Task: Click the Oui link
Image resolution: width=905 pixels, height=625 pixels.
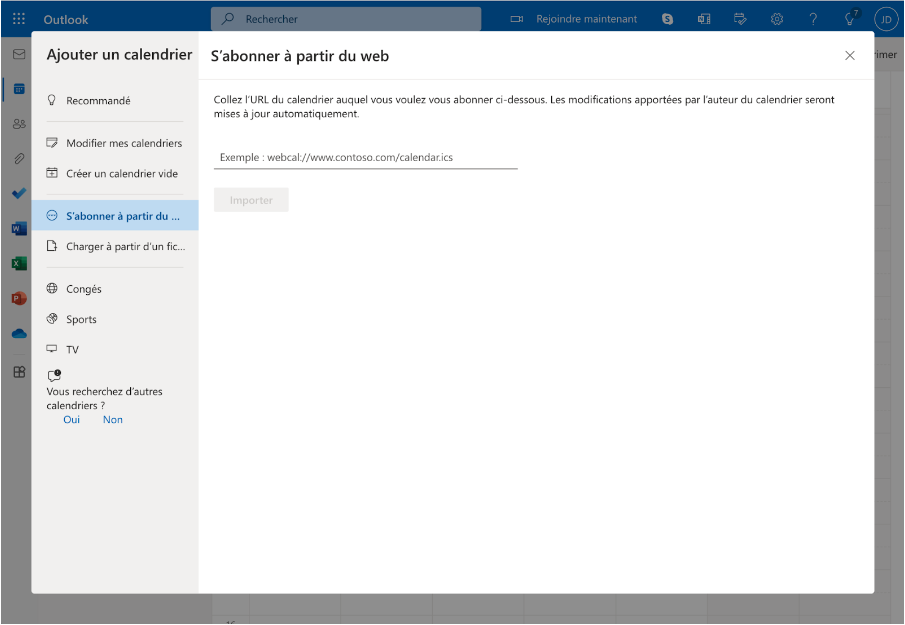Action: tap(72, 420)
